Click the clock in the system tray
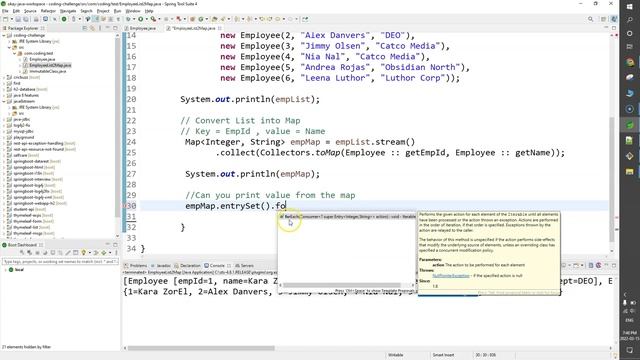This screenshot has height=360, width=640. (x=630, y=336)
